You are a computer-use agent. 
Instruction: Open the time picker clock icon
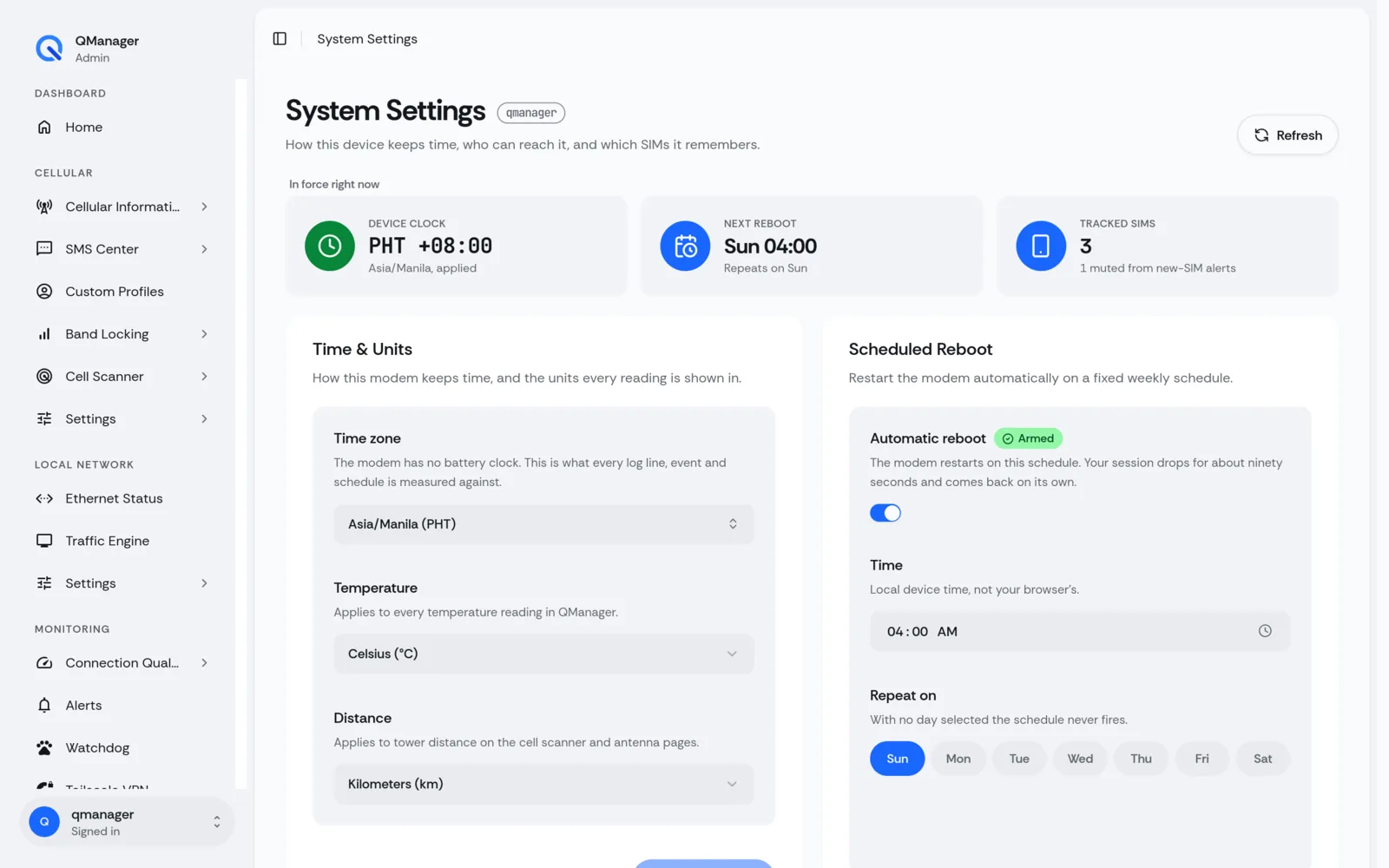(1265, 632)
